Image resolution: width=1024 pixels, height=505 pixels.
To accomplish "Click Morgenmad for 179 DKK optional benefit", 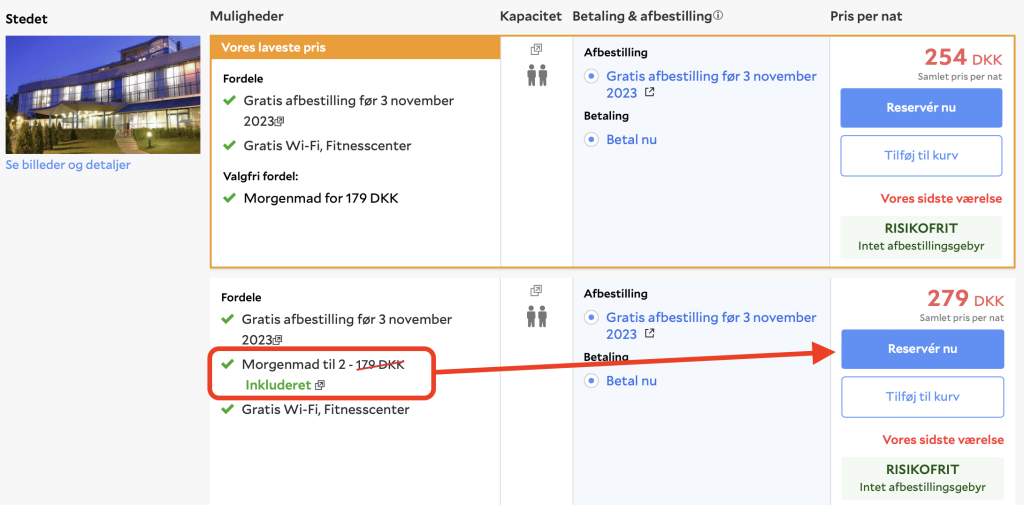I will (x=321, y=197).
